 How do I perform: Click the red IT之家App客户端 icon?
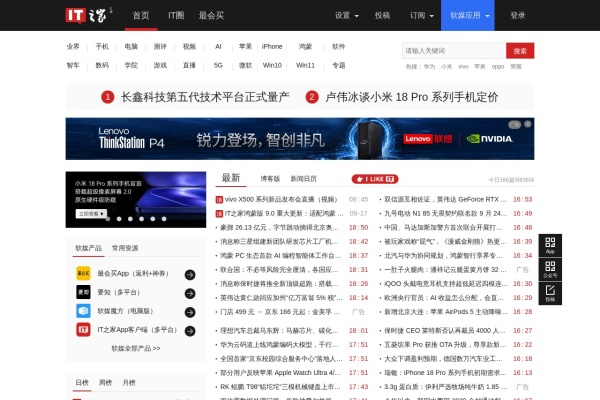(83, 330)
